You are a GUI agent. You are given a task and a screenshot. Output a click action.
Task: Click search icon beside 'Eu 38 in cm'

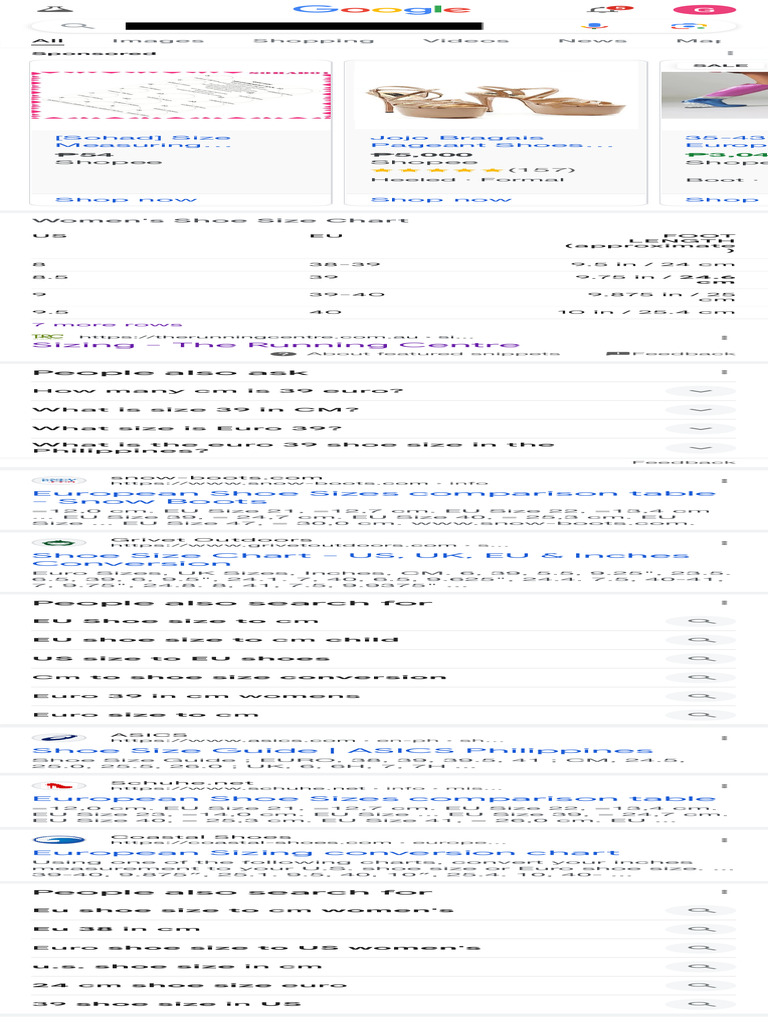tap(701, 929)
